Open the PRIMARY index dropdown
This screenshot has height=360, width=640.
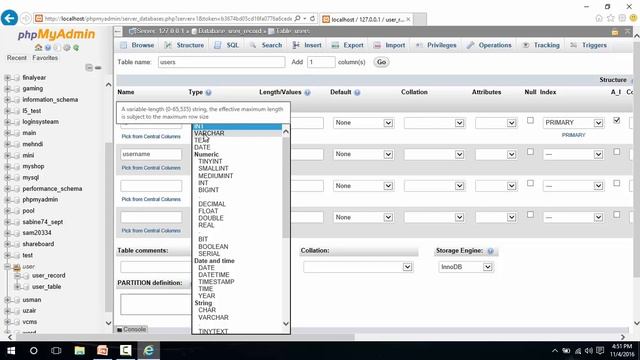(x=573, y=123)
